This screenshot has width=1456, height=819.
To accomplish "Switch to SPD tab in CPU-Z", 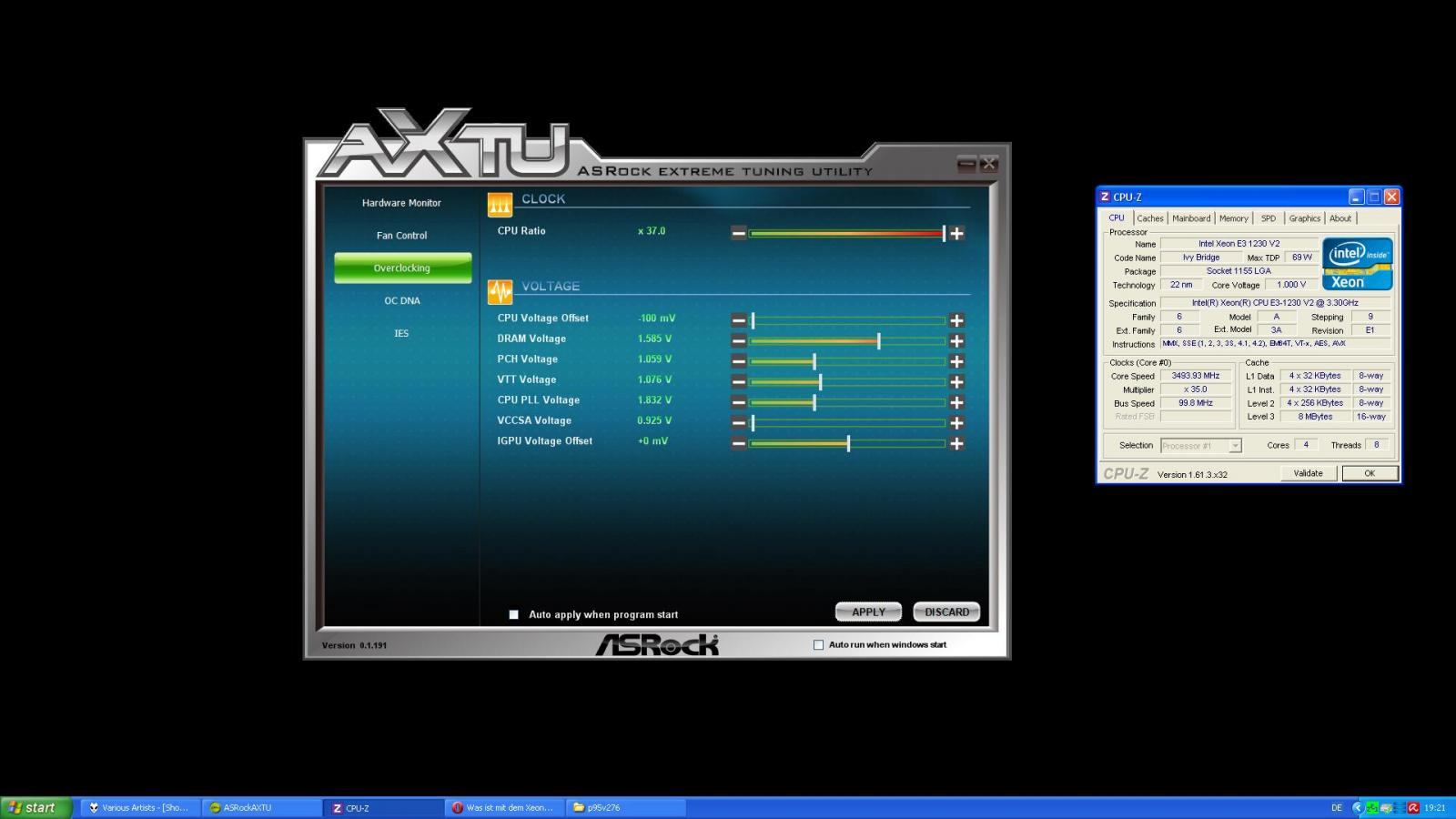I will (1269, 218).
